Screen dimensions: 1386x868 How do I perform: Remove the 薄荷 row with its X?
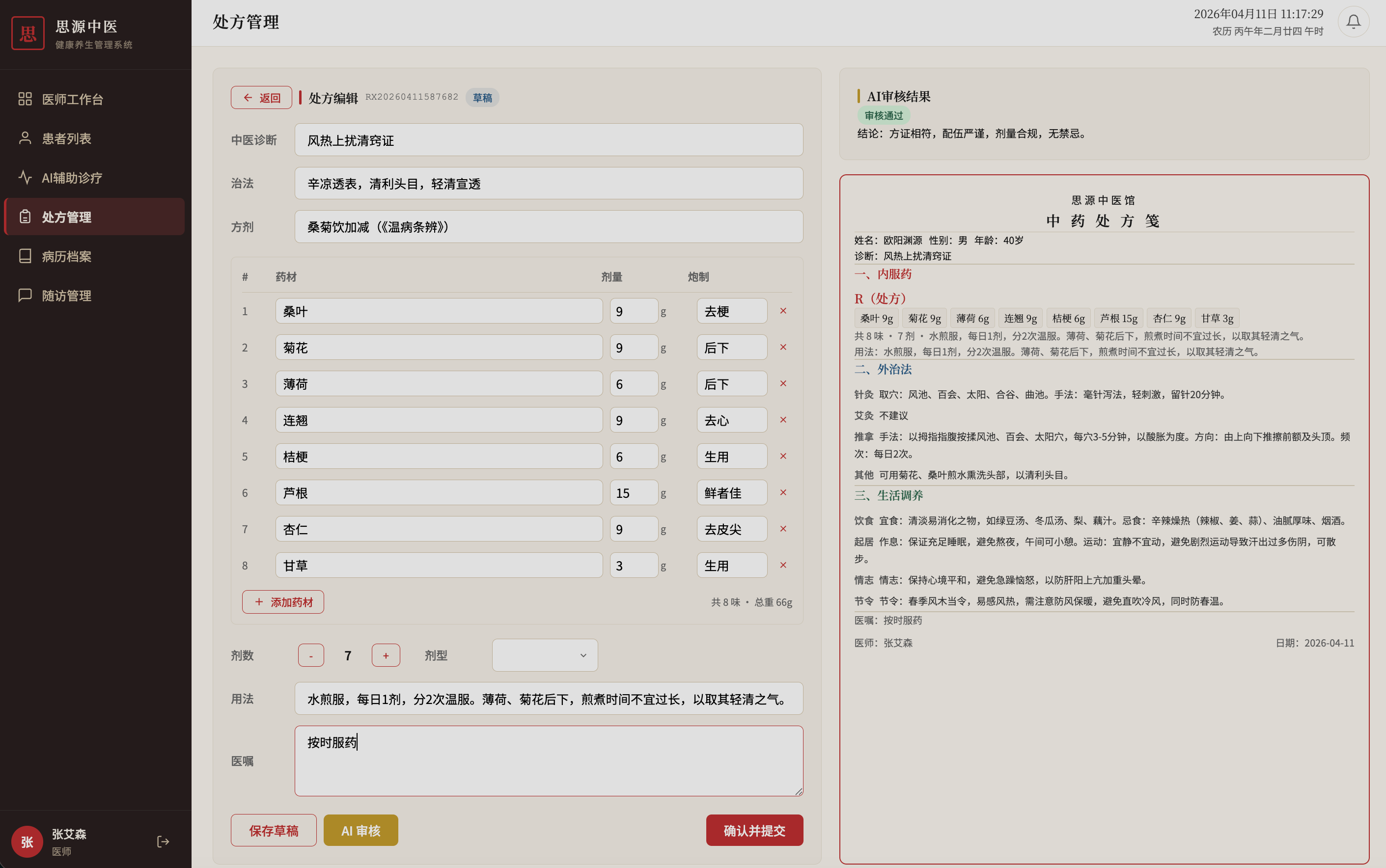click(x=782, y=383)
